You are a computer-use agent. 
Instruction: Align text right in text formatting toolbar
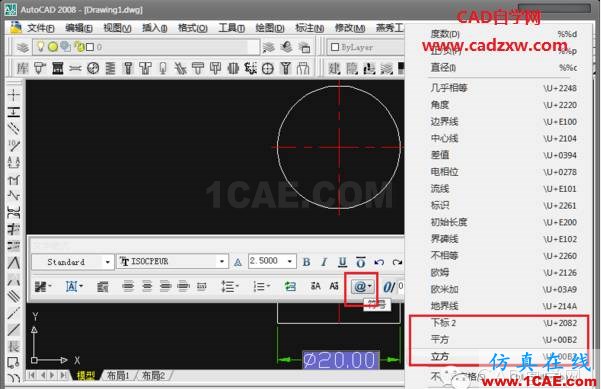coord(165,286)
